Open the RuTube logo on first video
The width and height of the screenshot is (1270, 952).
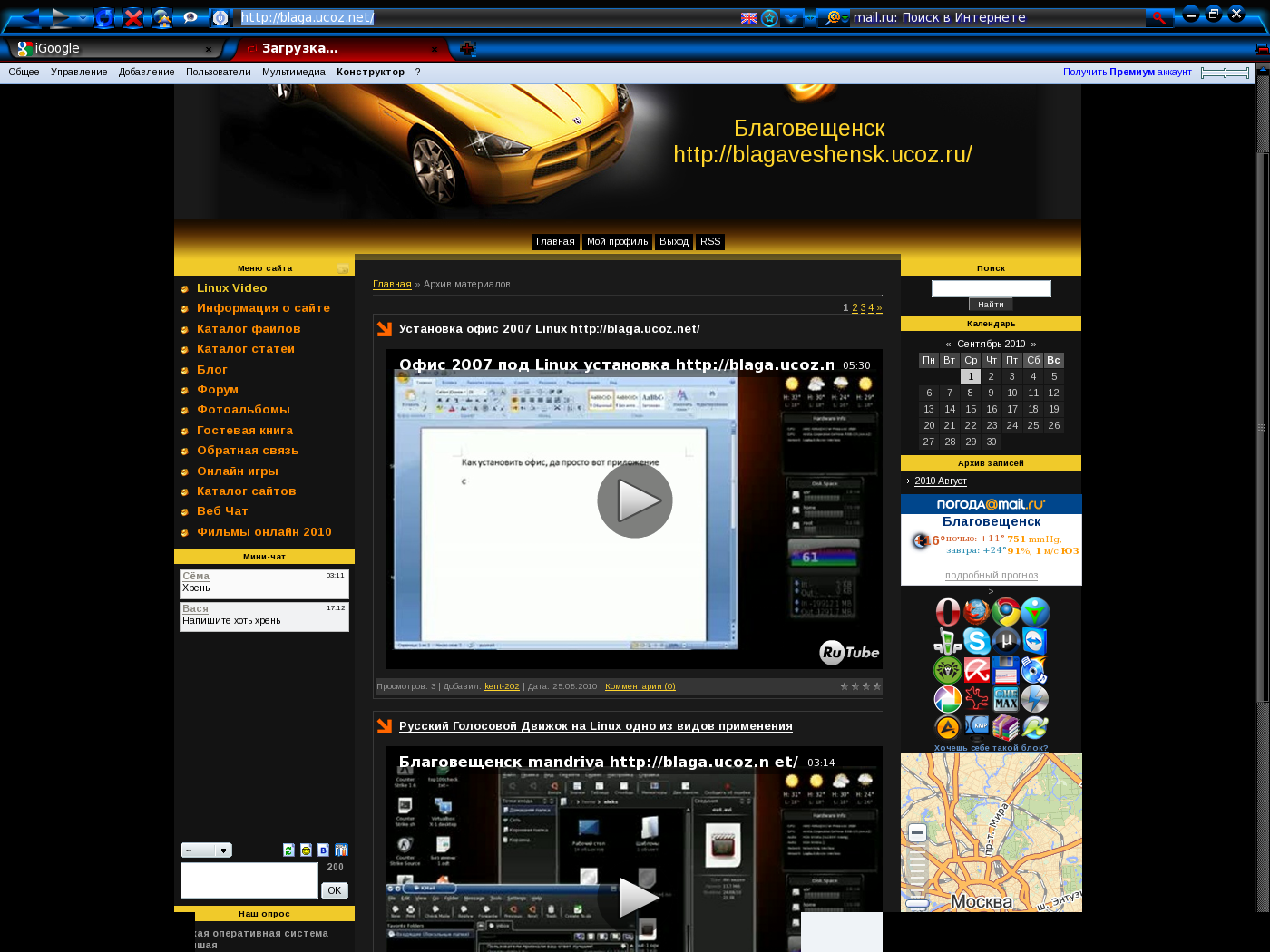point(850,653)
